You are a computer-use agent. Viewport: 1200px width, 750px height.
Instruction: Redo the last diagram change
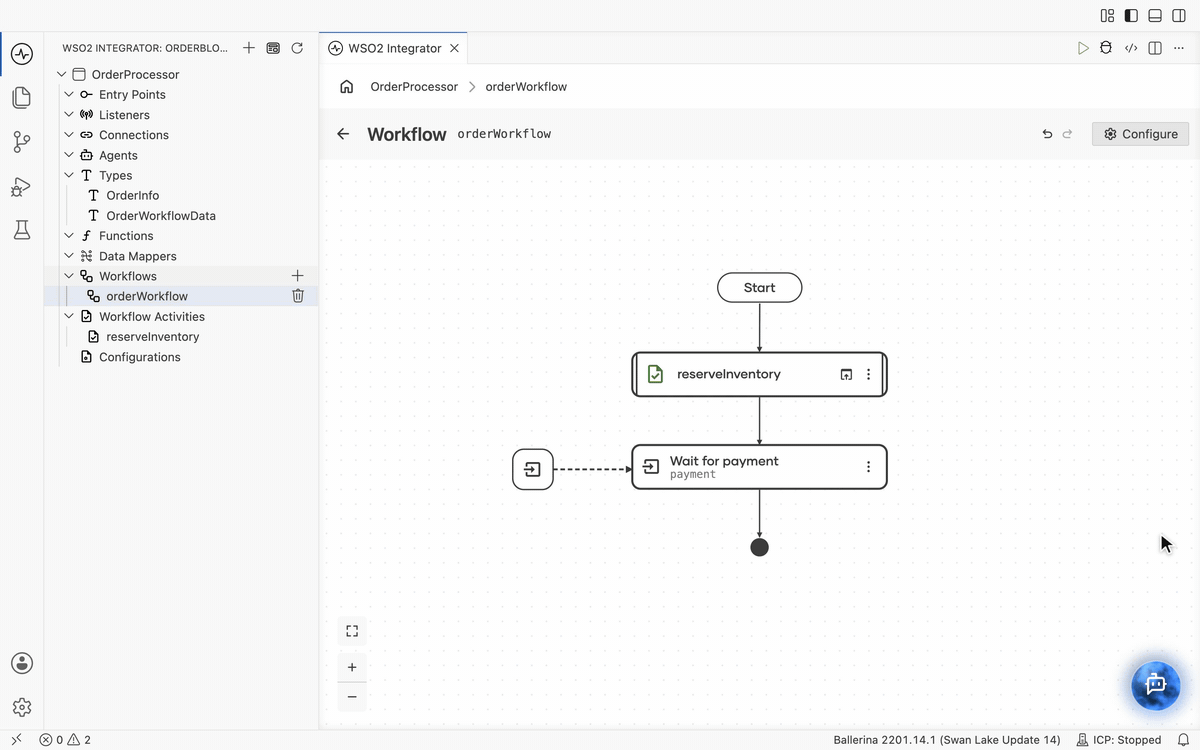pos(1067,134)
